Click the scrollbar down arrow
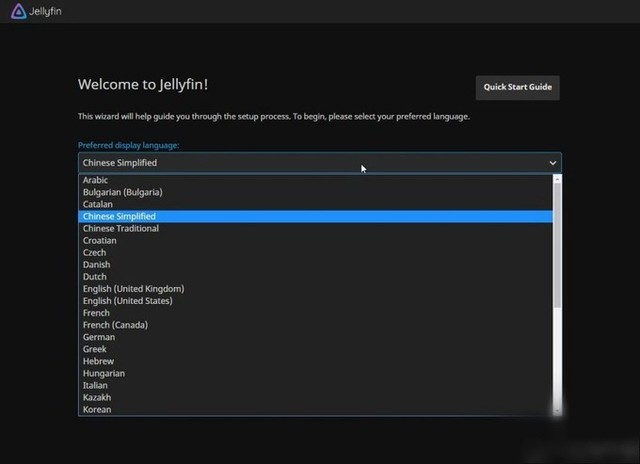 pyautogui.click(x=557, y=411)
